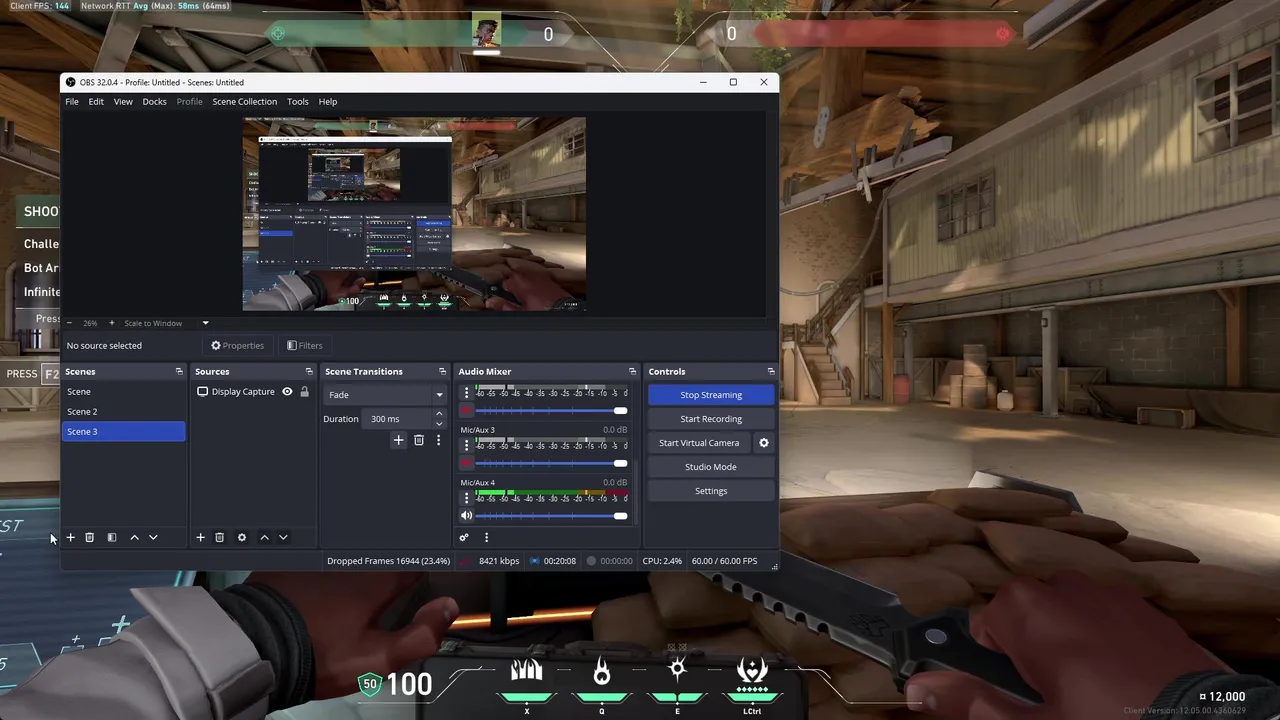
Task: Adjust topmost mixer channel volume slider
Action: pyautogui.click(x=551, y=411)
